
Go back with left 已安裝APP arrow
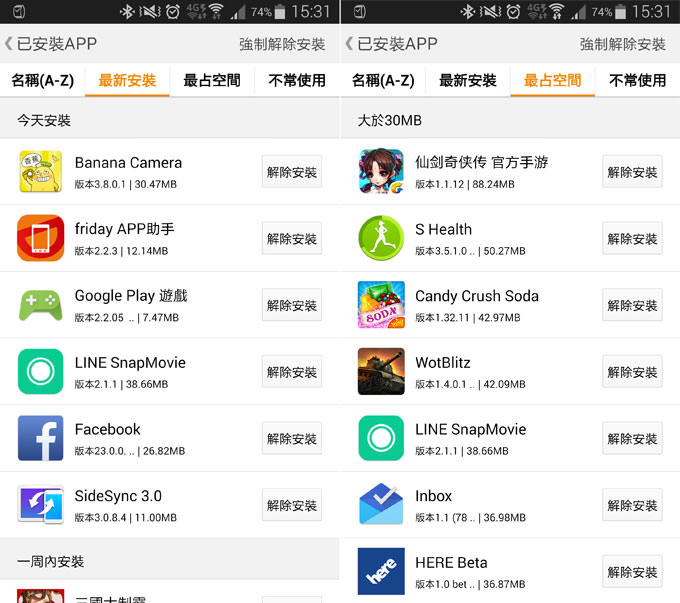pos(9,43)
